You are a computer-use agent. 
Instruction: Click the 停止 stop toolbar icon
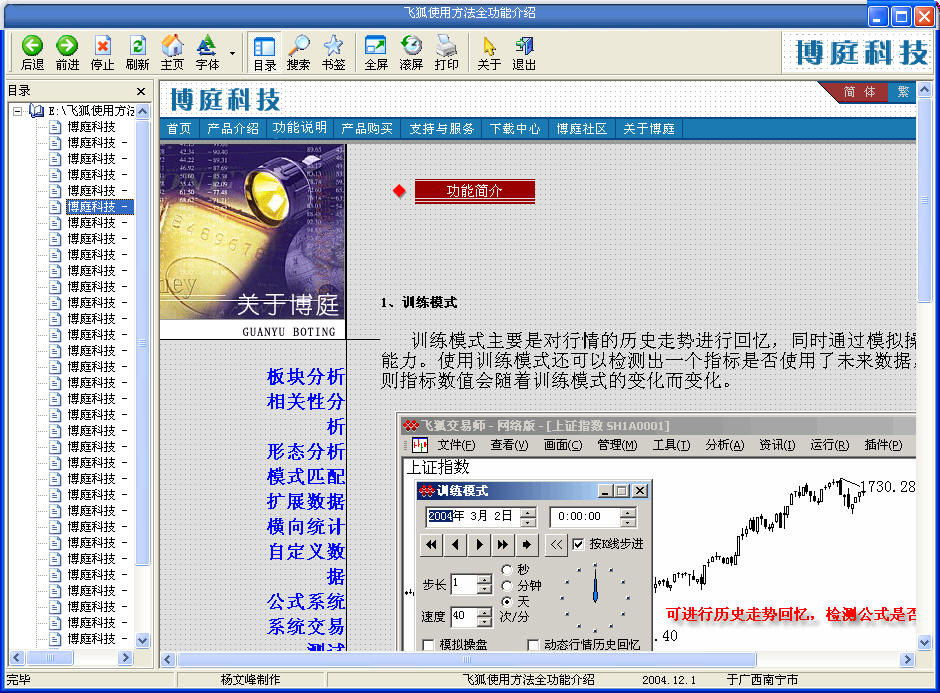tap(103, 52)
